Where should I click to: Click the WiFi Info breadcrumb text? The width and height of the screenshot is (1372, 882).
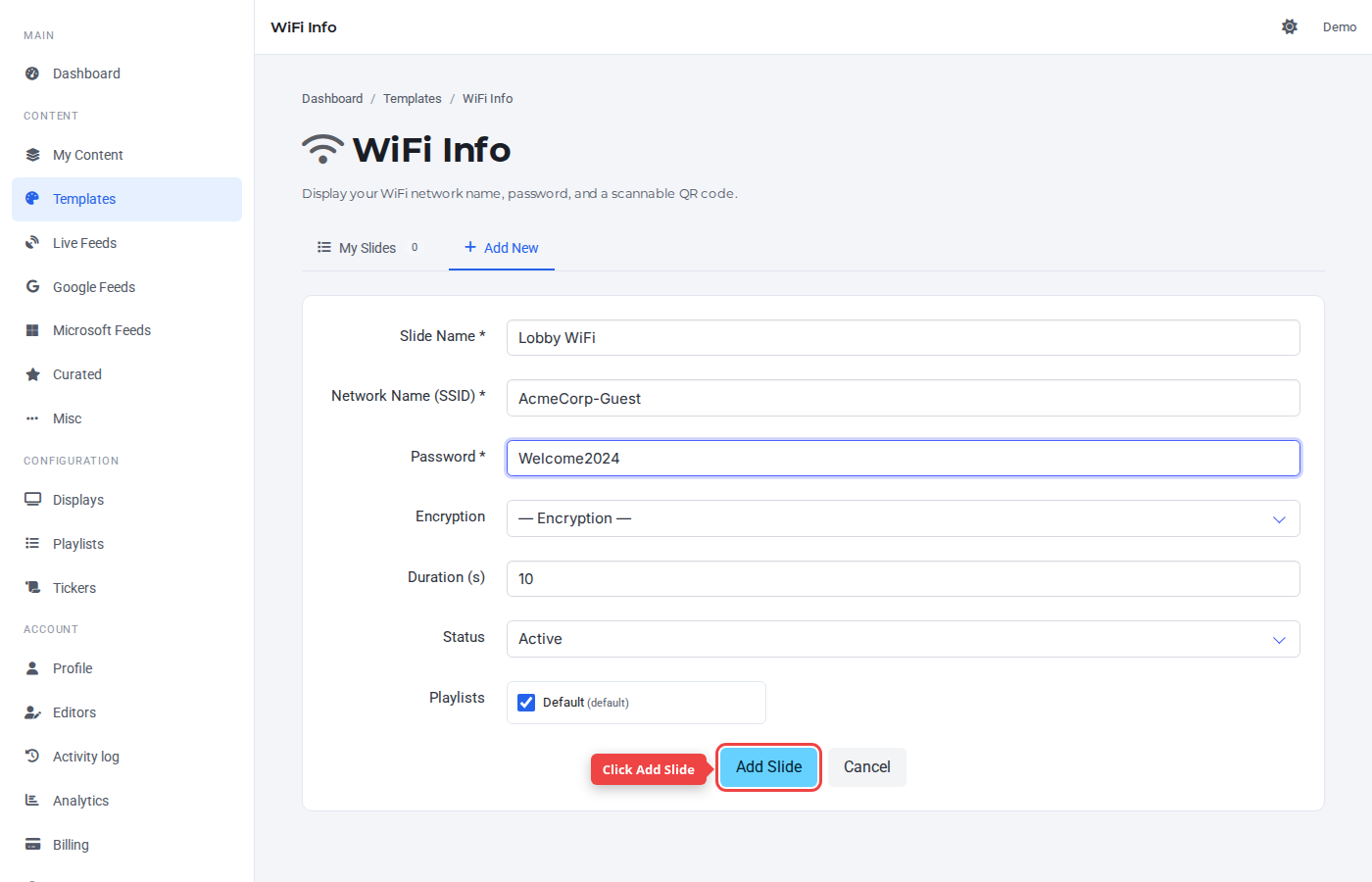click(x=487, y=99)
